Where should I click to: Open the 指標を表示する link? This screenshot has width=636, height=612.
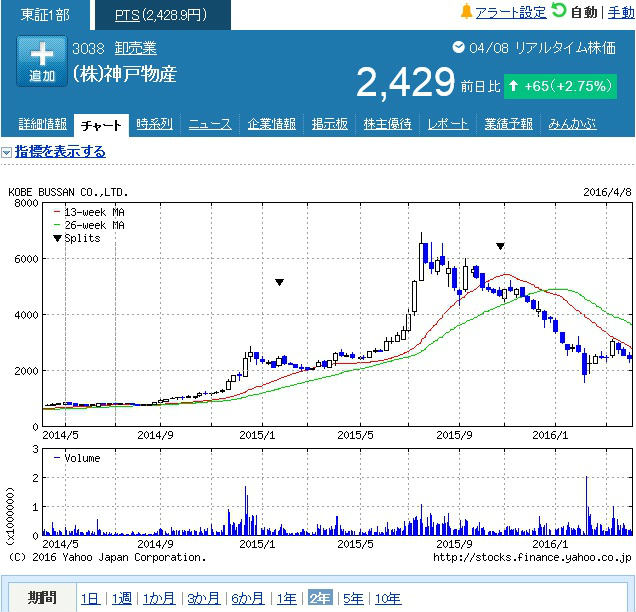(60, 152)
